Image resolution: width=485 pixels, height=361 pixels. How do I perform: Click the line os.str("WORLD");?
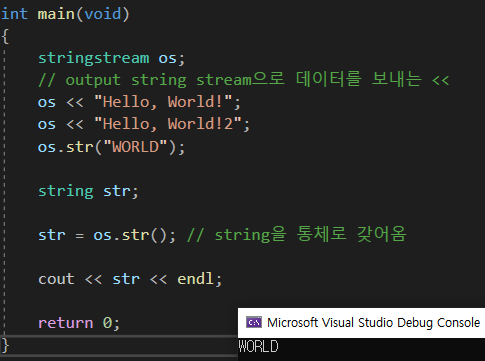click(x=111, y=147)
